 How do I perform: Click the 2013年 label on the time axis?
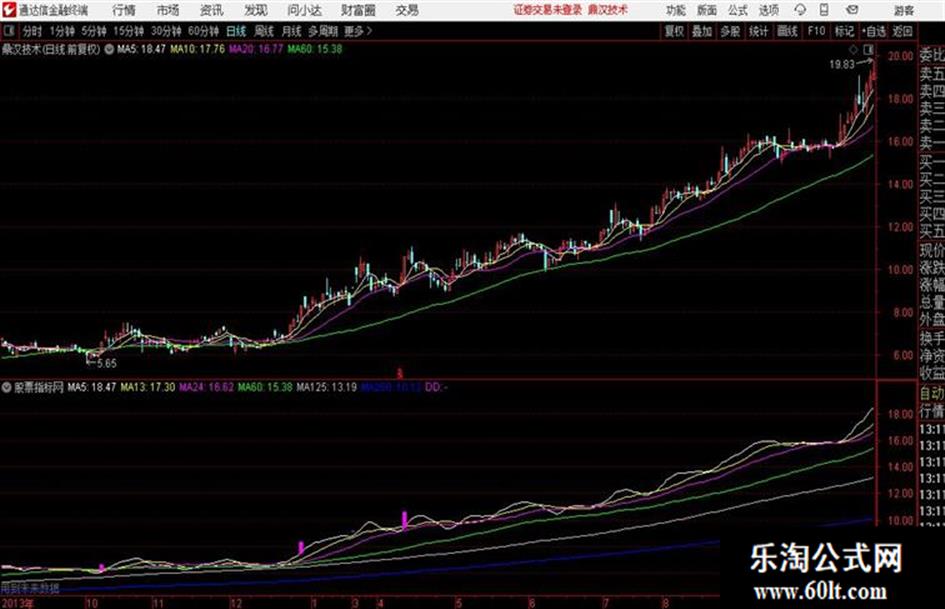pos(17,603)
